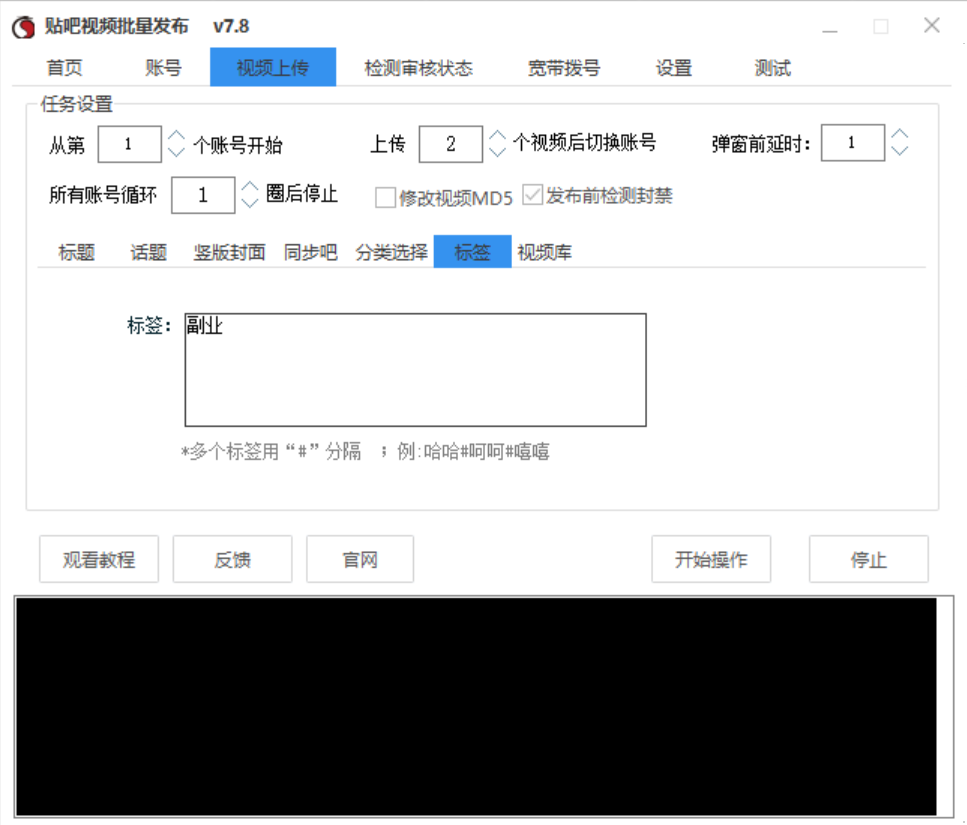Click the 官网 website button
This screenshot has height=825, width=967.
click(x=360, y=560)
